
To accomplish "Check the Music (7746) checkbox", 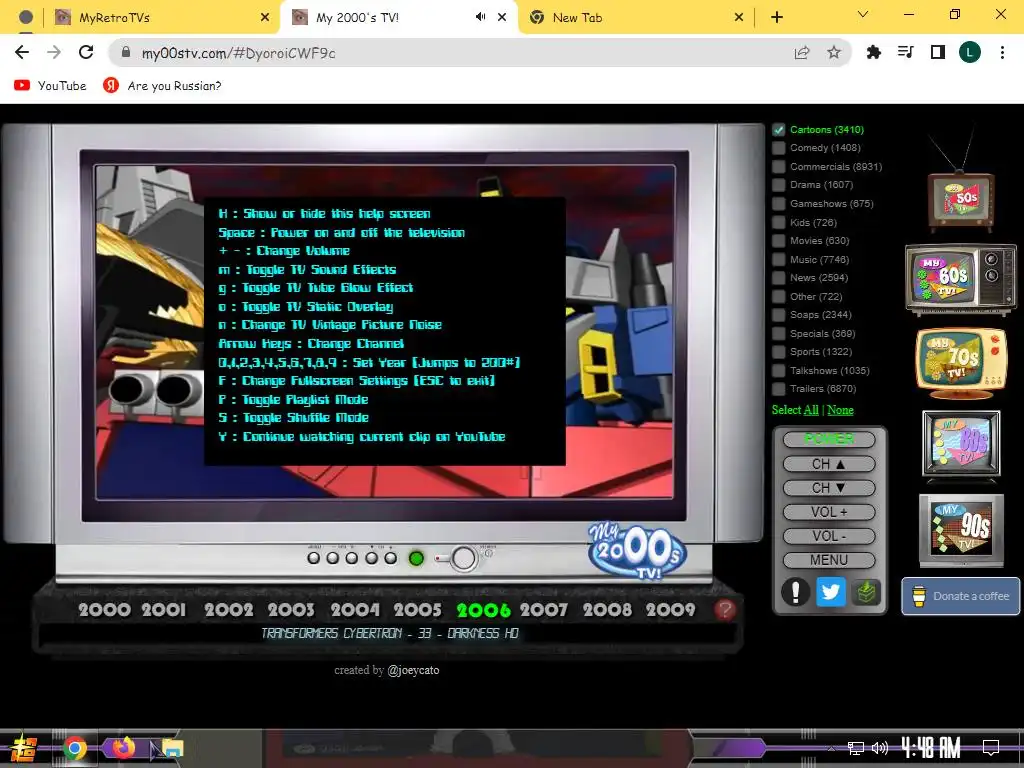I will pos(778,260).
